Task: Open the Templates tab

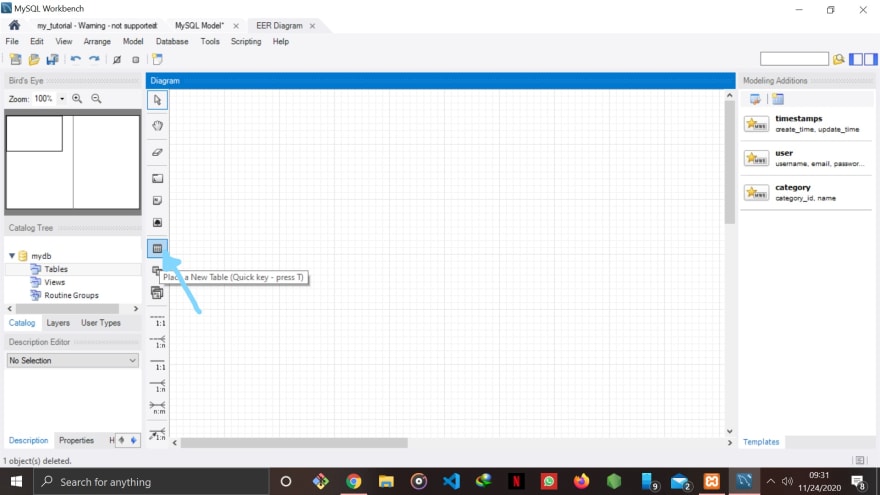Action: pos(761,442)
